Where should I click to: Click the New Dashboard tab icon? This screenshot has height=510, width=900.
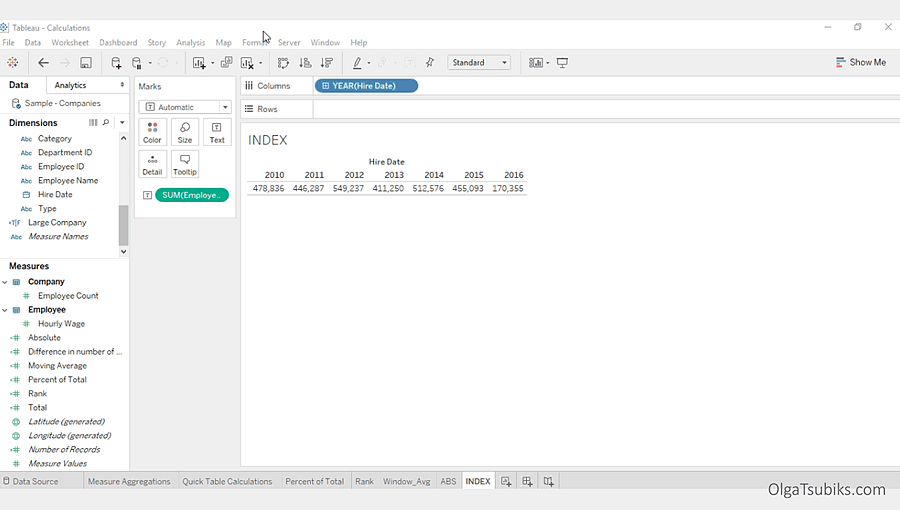527,481
